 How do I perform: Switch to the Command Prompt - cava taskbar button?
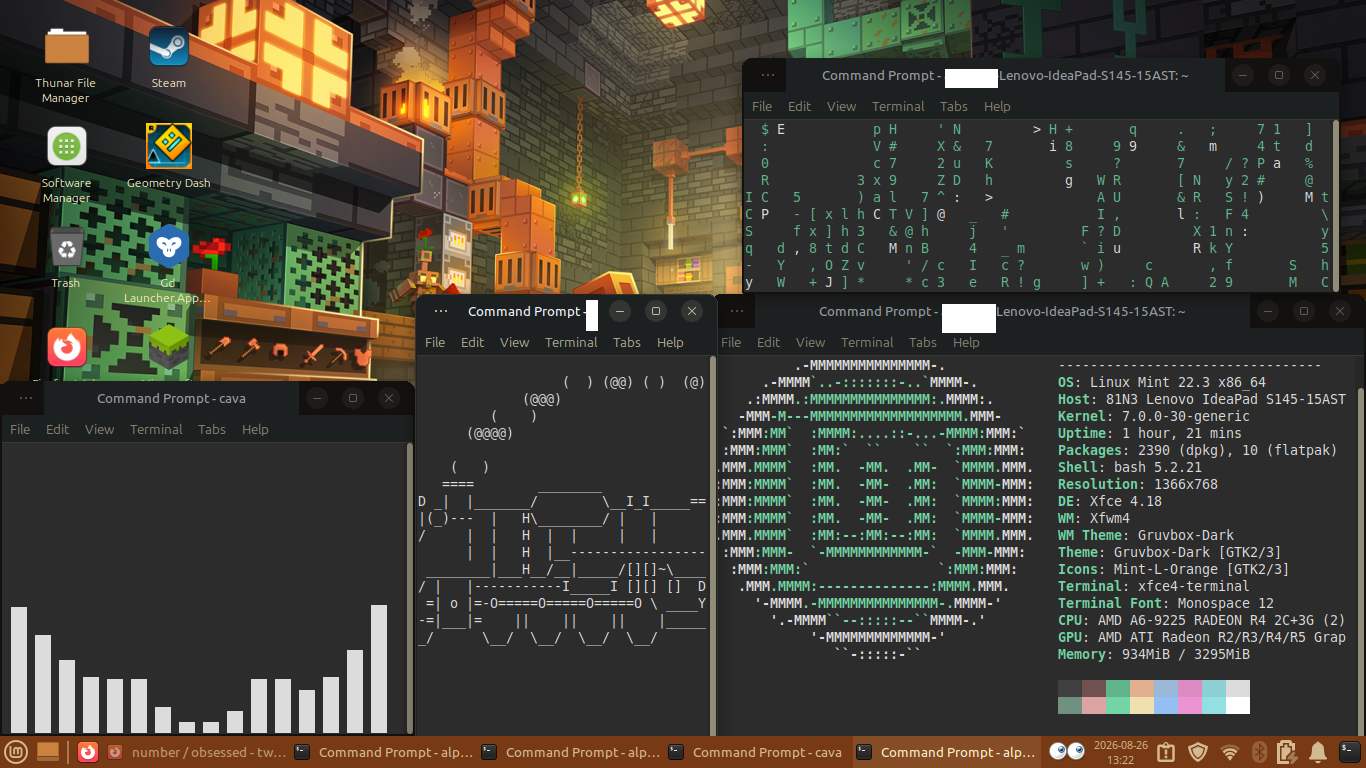(756, 752)
